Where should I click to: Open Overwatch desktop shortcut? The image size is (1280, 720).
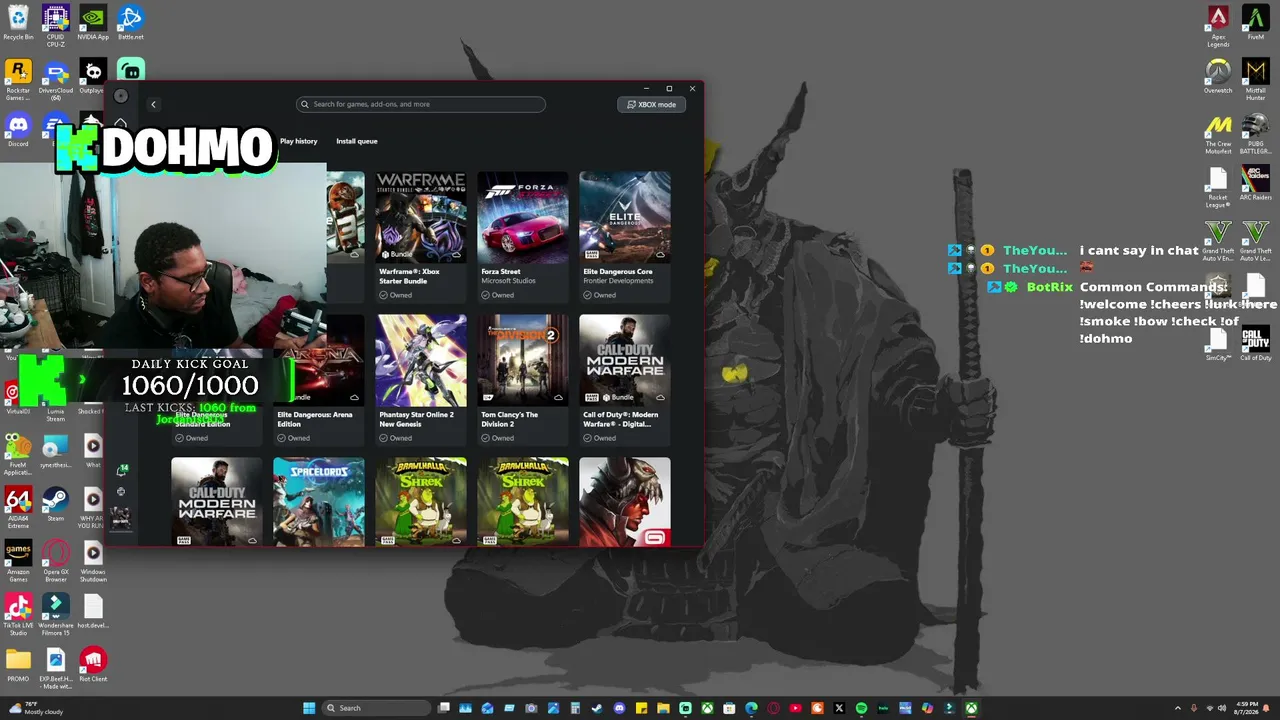coord(1218,76)
